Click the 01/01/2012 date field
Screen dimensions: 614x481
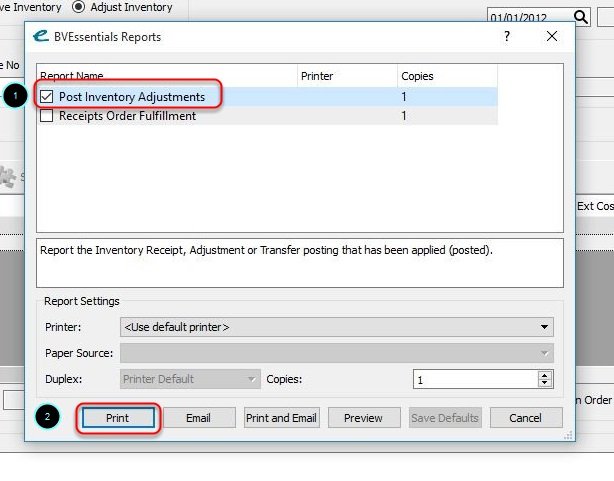(x=530, y=17)
